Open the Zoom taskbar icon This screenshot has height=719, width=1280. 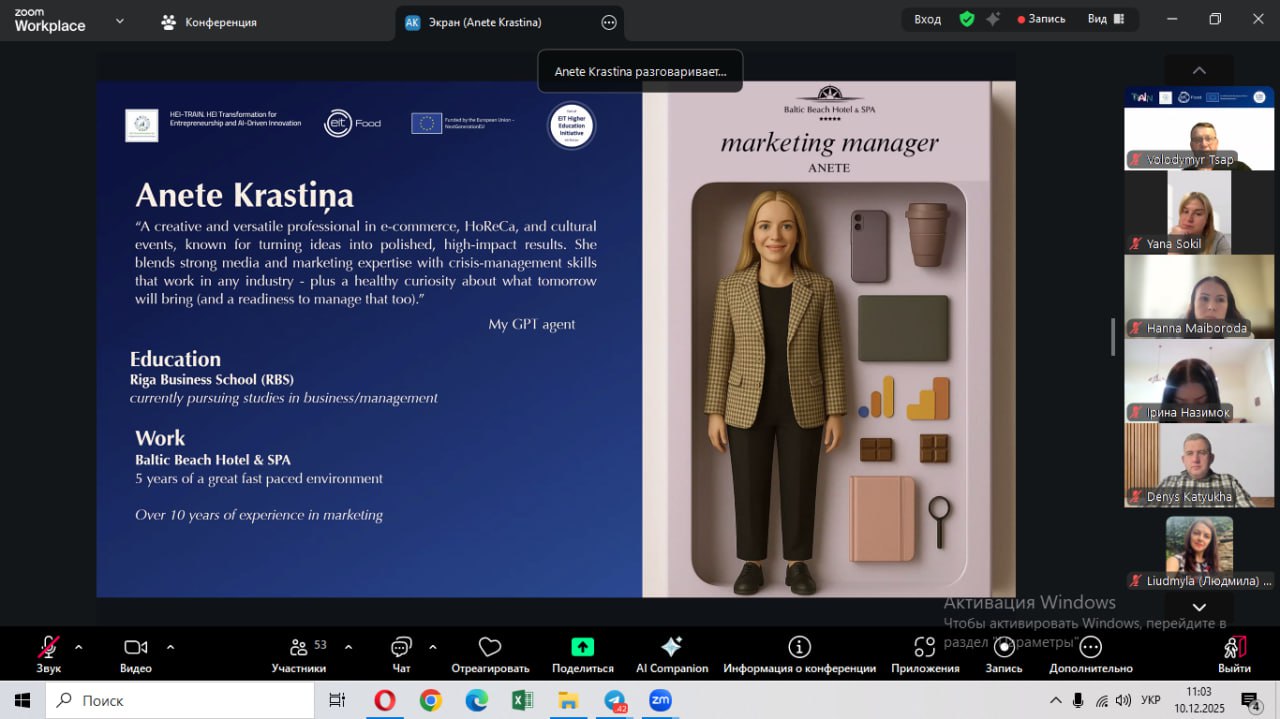(660, 700)
